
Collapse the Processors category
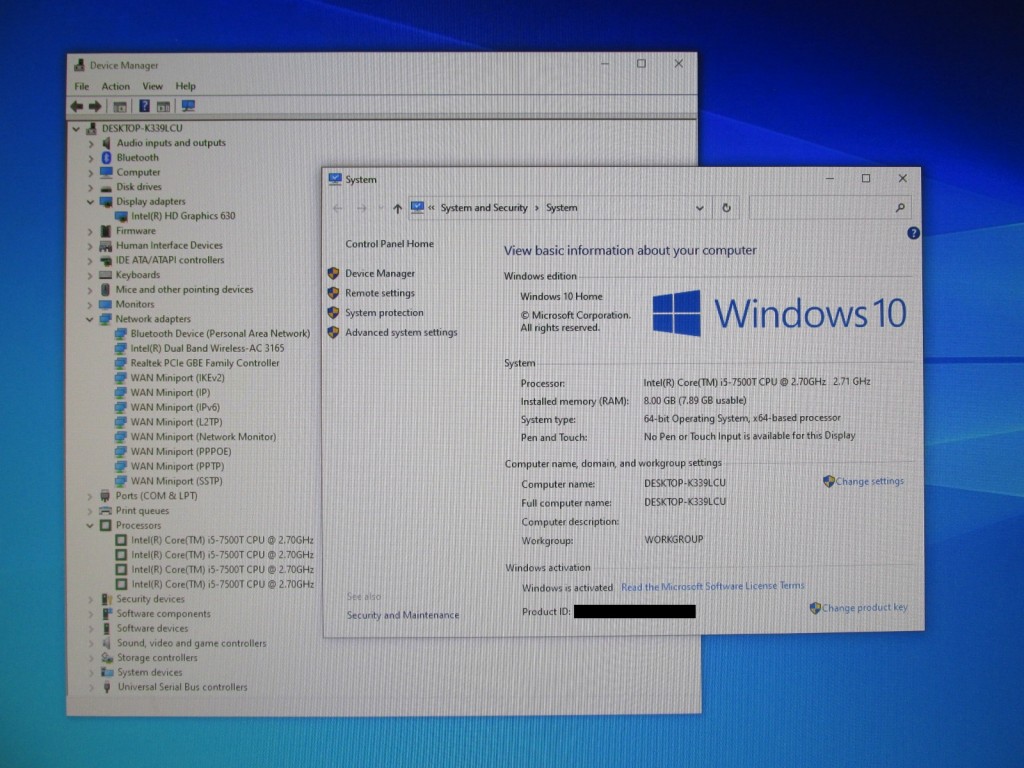coord(90,526)
